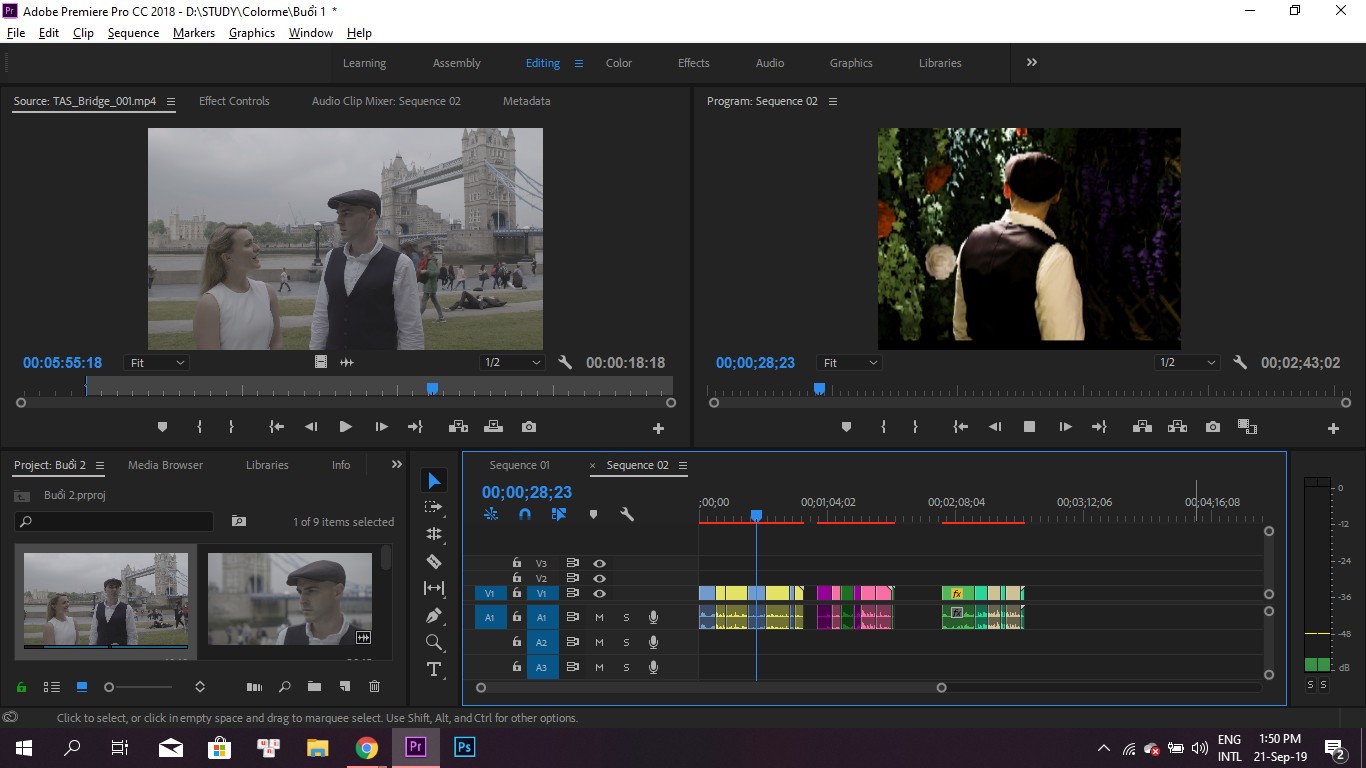The height and width of the screenshot is (768, 1366).
Task: Click the Source monitor playhead marker
Action: tap(432, 388)
